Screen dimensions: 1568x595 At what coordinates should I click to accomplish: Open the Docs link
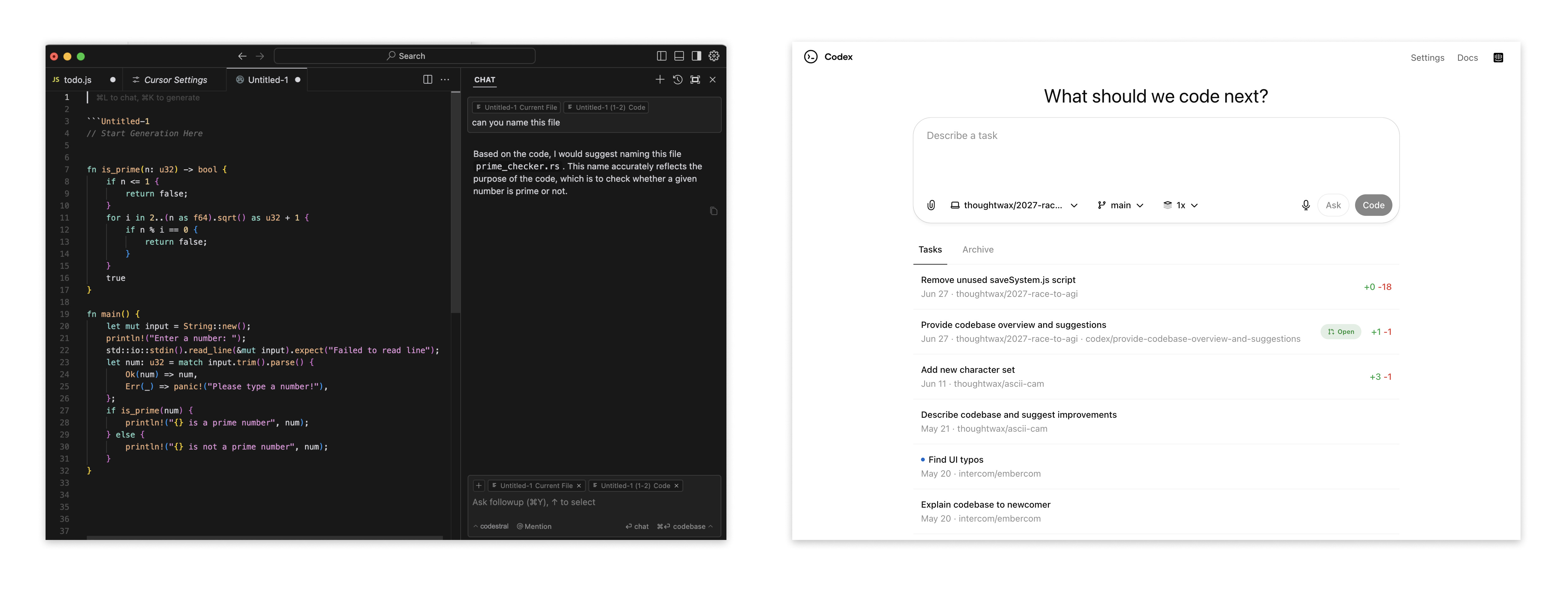(1467, 58)
